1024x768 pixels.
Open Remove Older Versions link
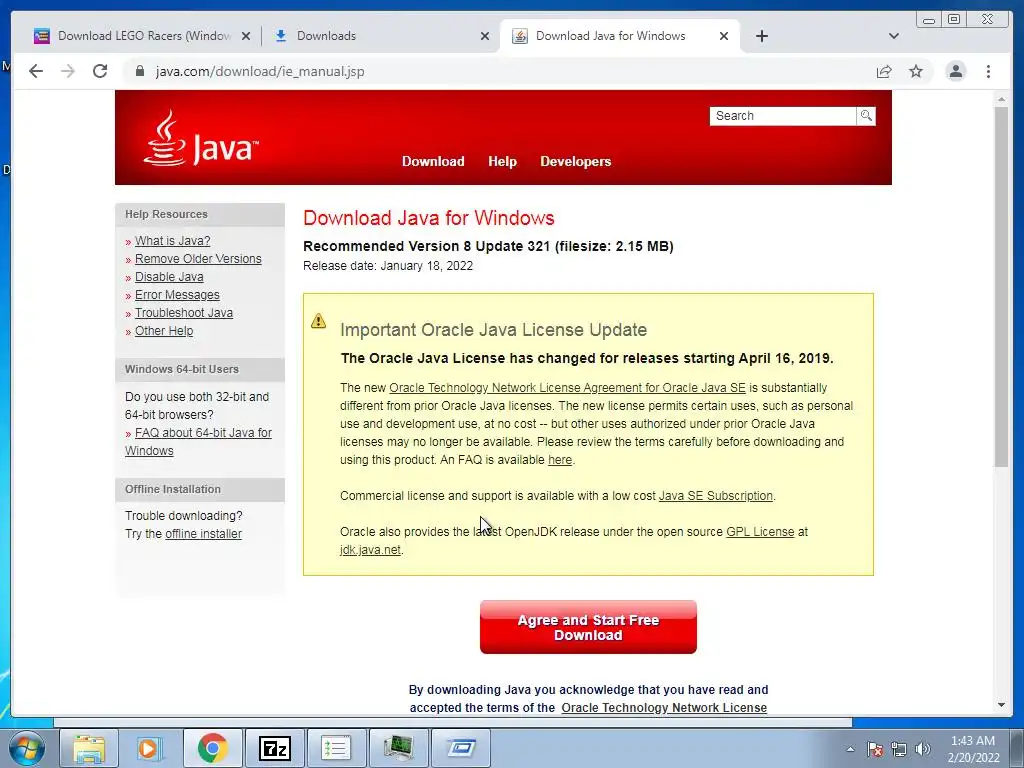[198, 259]
